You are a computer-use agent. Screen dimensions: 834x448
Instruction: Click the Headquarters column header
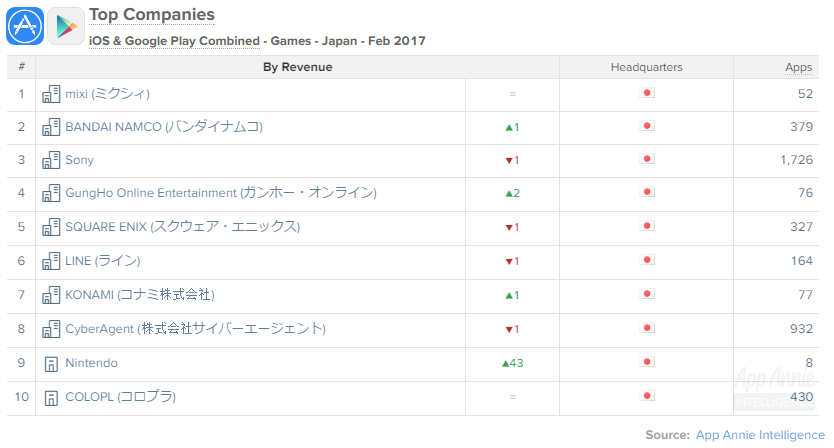(x=646, y=67)
